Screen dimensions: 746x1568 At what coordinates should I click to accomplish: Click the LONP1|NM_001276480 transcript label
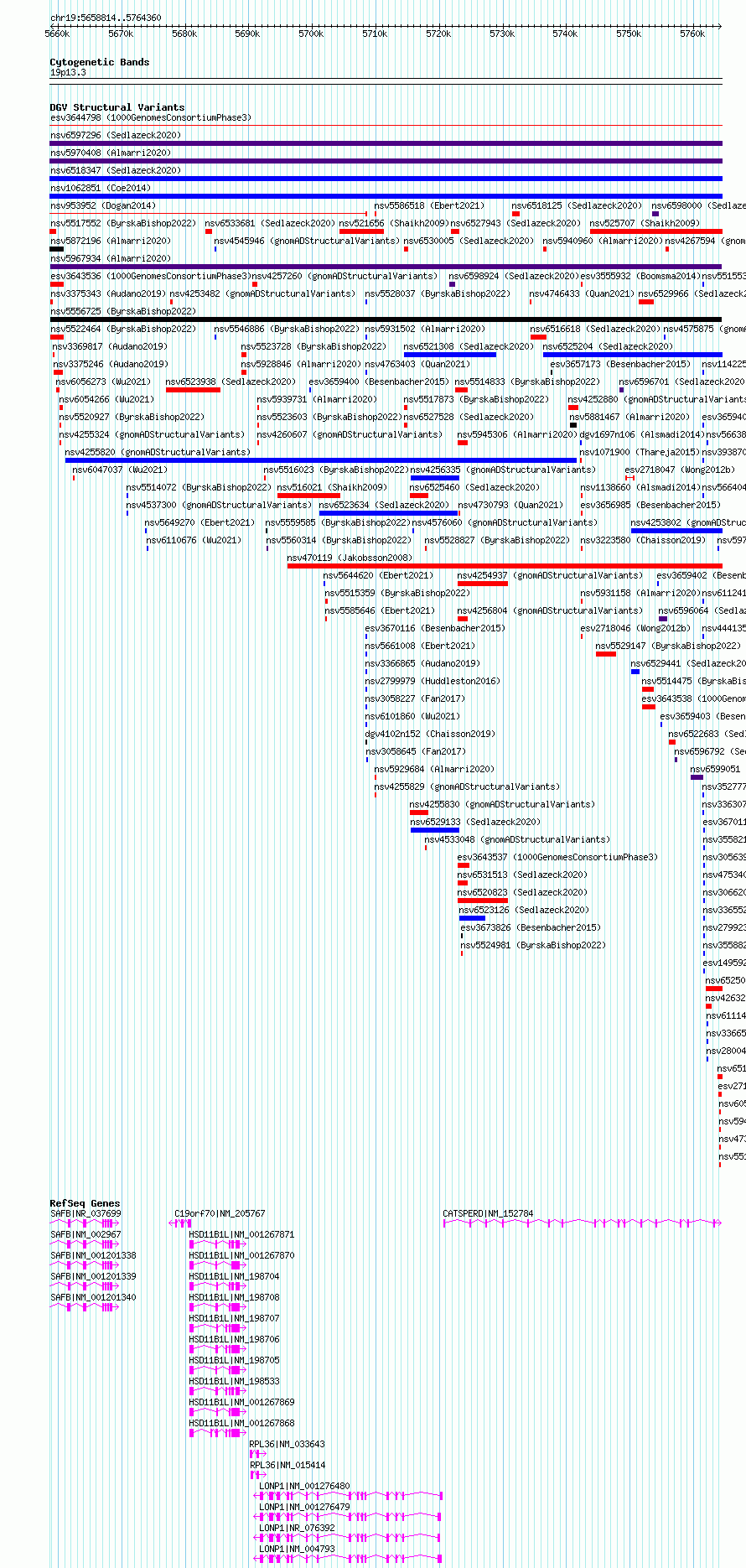304,1486
